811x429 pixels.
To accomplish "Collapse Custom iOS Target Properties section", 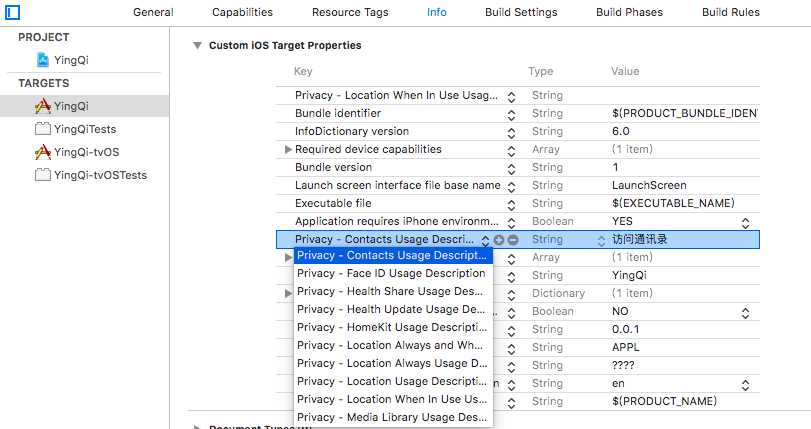I will click(x=197, y=46).
